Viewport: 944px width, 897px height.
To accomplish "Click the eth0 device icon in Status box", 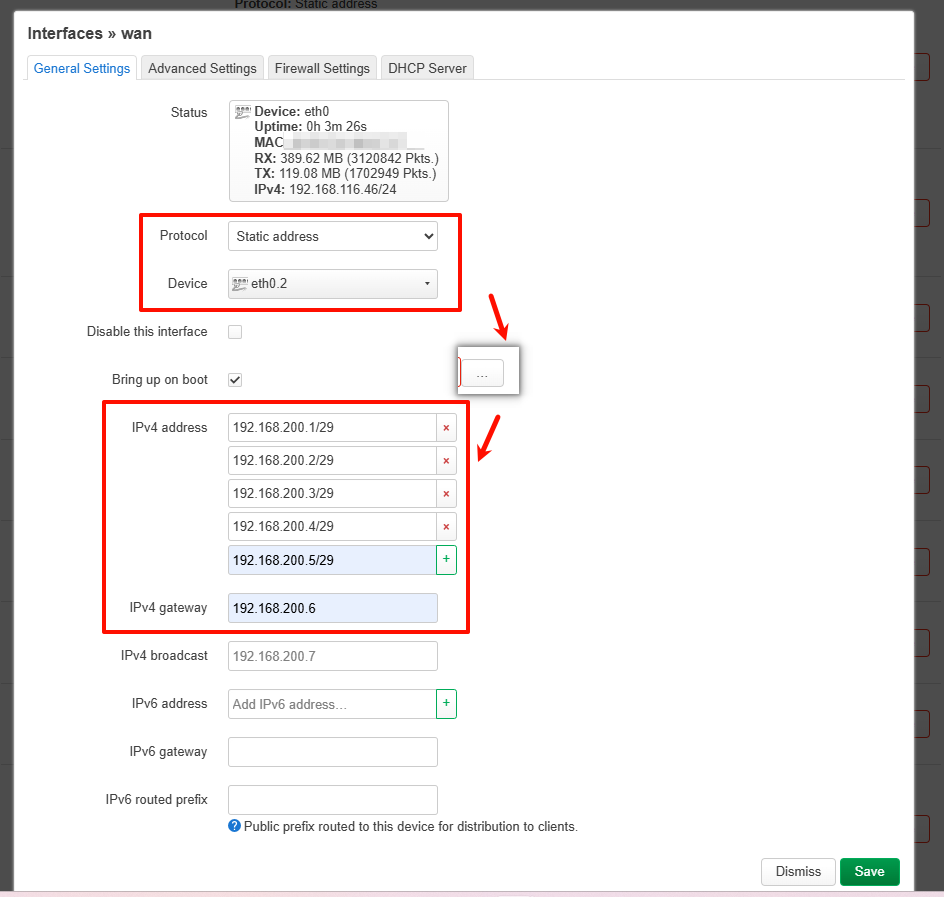I will point(243,113).
